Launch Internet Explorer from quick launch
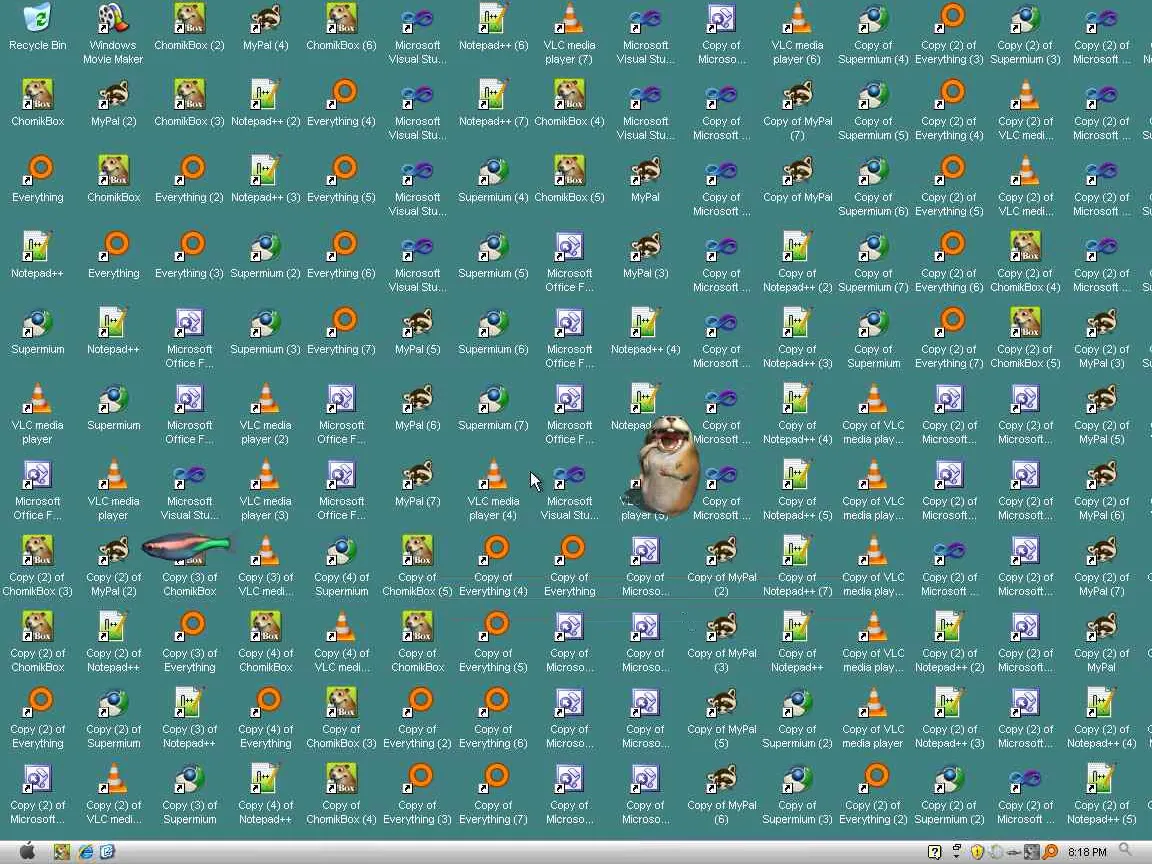 pyautogui.click(x=85, y=852)
